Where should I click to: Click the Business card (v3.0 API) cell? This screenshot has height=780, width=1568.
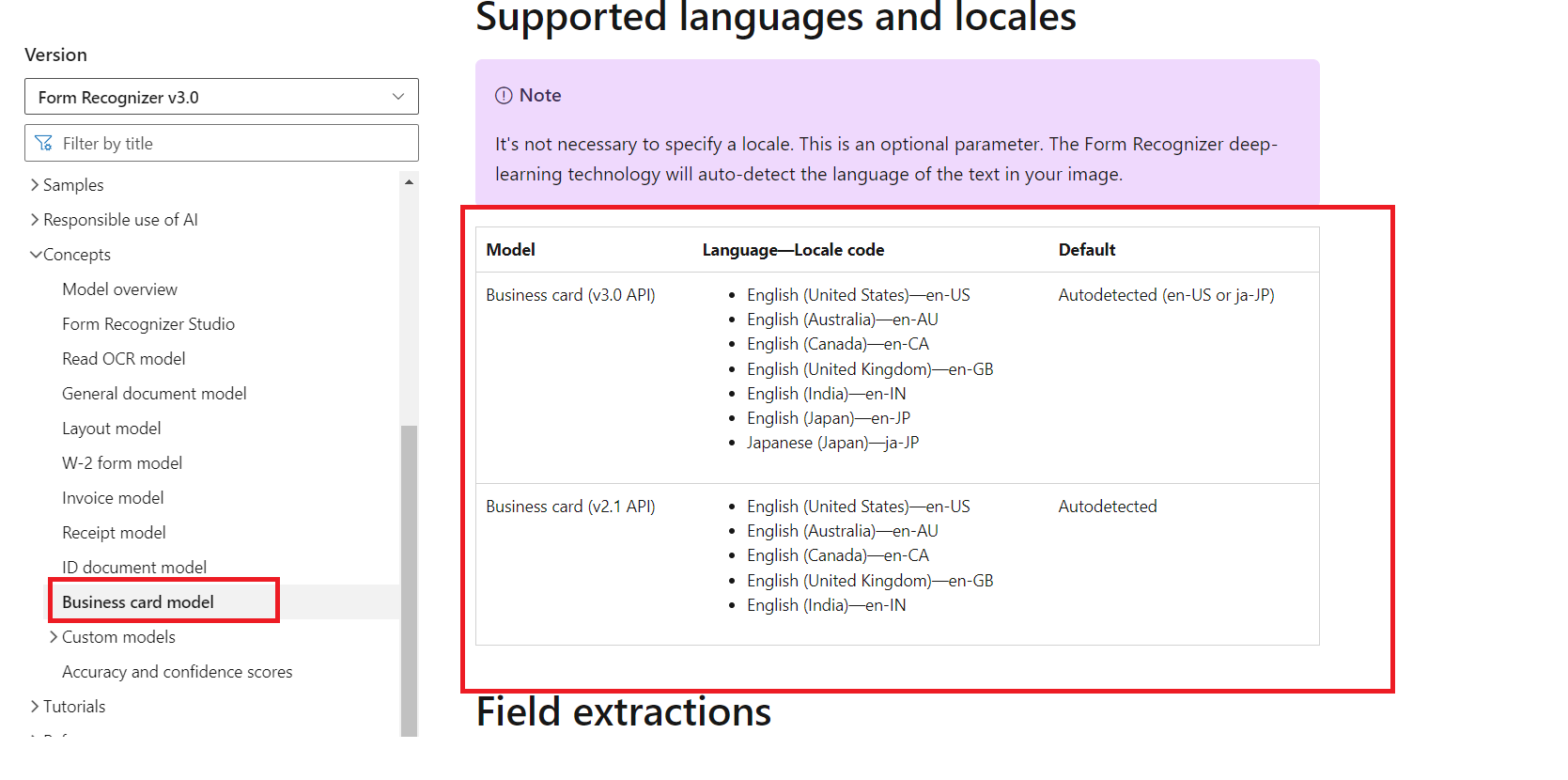pyautogui.click(x=570, y=295)
